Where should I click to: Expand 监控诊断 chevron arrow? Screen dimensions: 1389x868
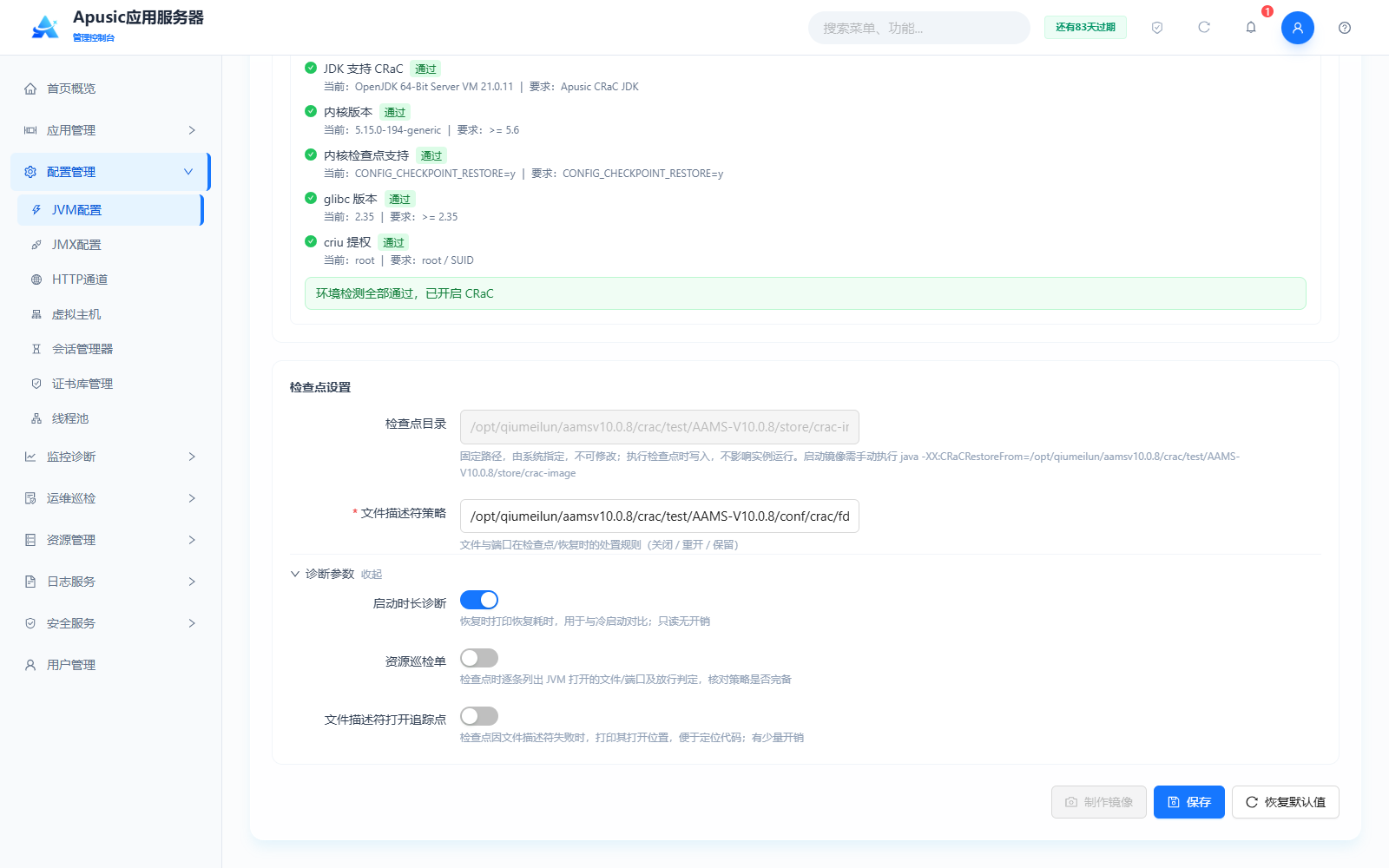tap(192, 457)
